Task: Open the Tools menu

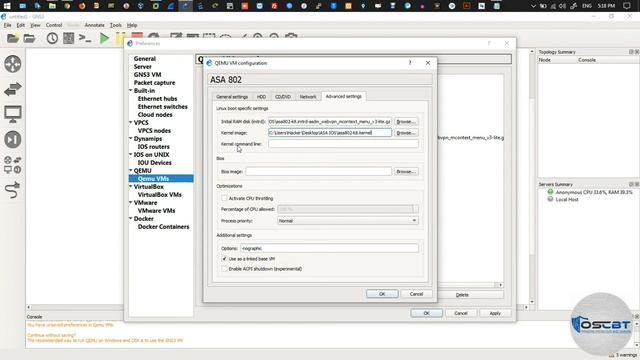Action: pos(116,25)
